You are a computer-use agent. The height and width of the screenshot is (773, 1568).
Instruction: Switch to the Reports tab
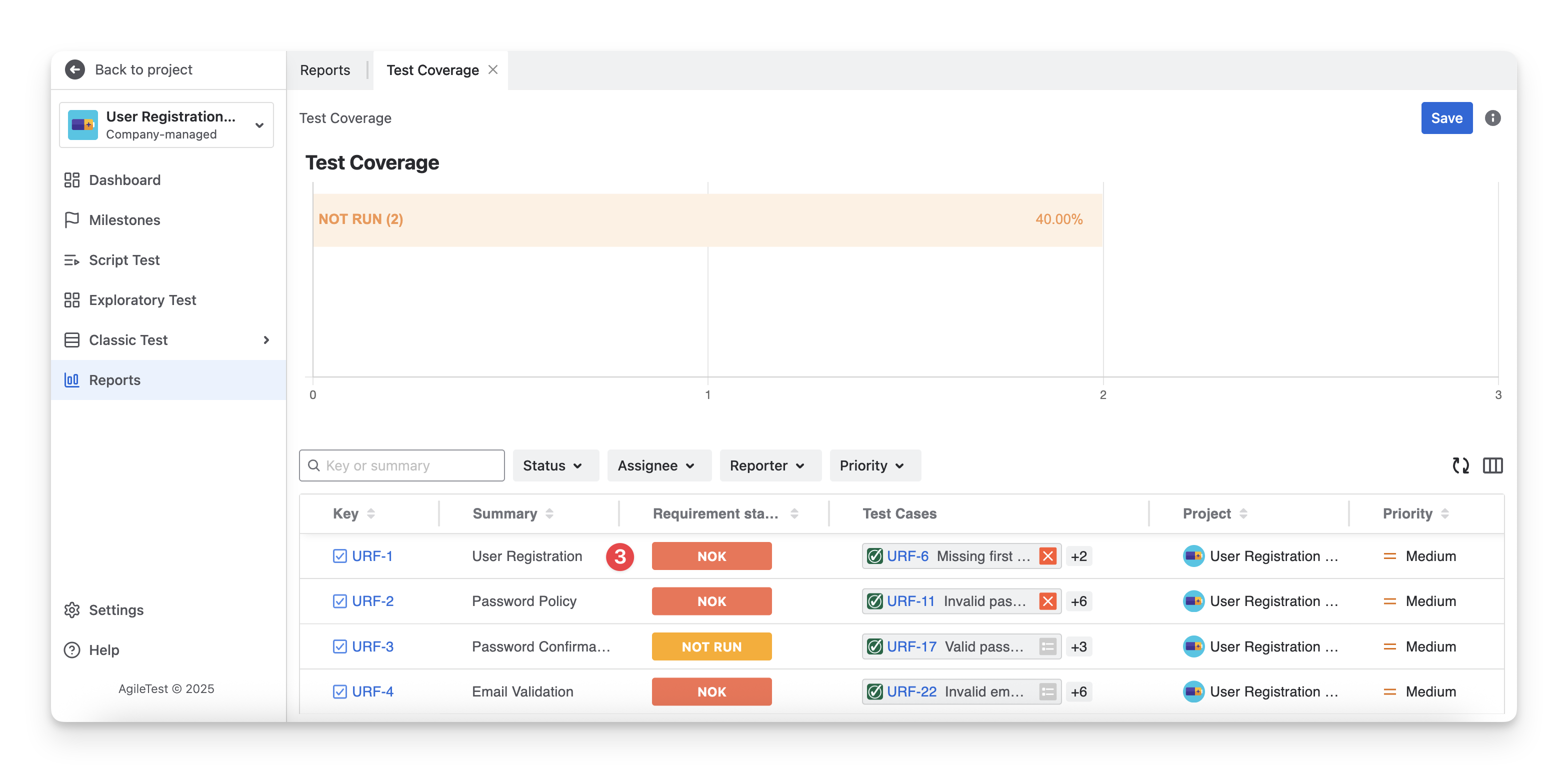(x=325, y=70)
